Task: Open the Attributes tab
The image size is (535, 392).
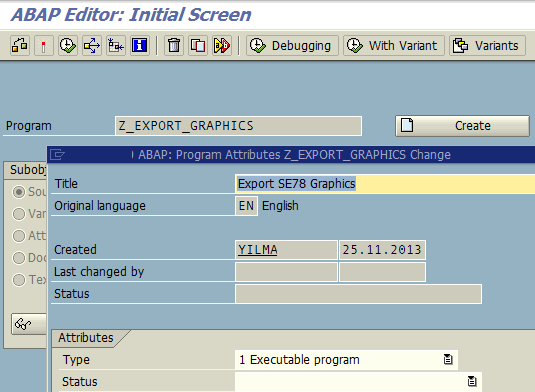Action: coord(86,338)
